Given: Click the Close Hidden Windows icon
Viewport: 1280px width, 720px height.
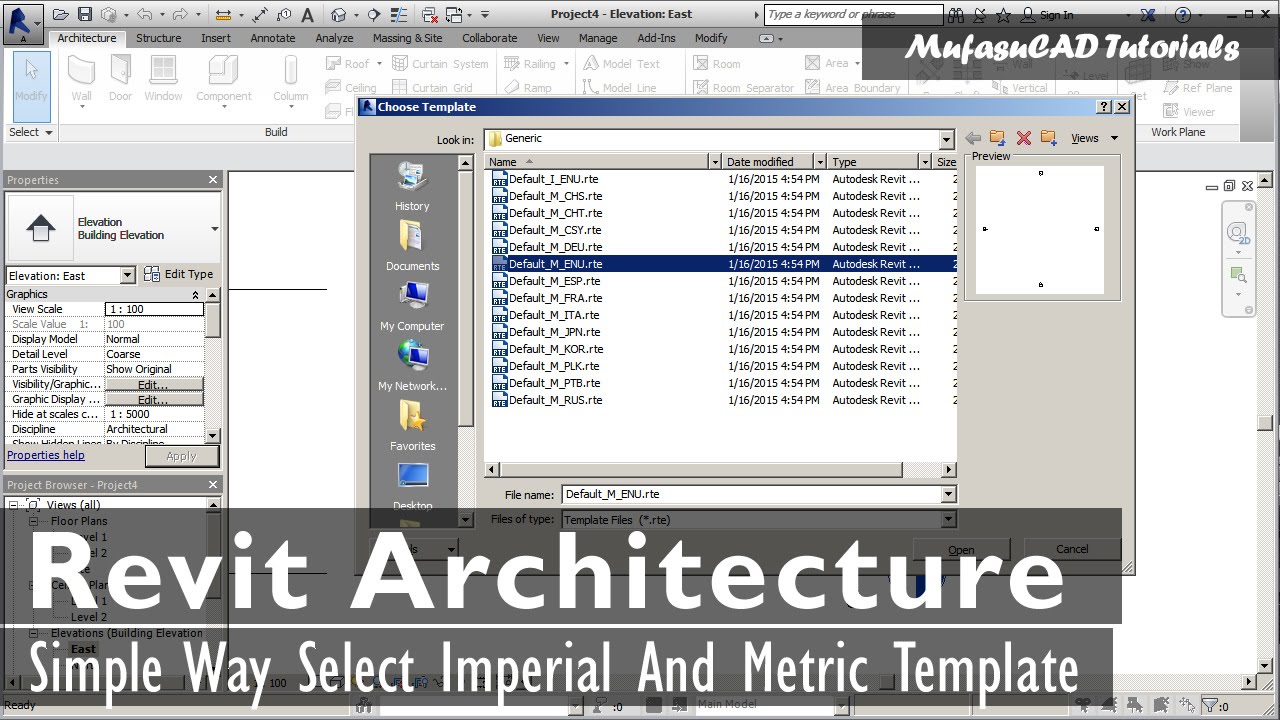Looking at the screenshot, I should click(x=430, y=15).
